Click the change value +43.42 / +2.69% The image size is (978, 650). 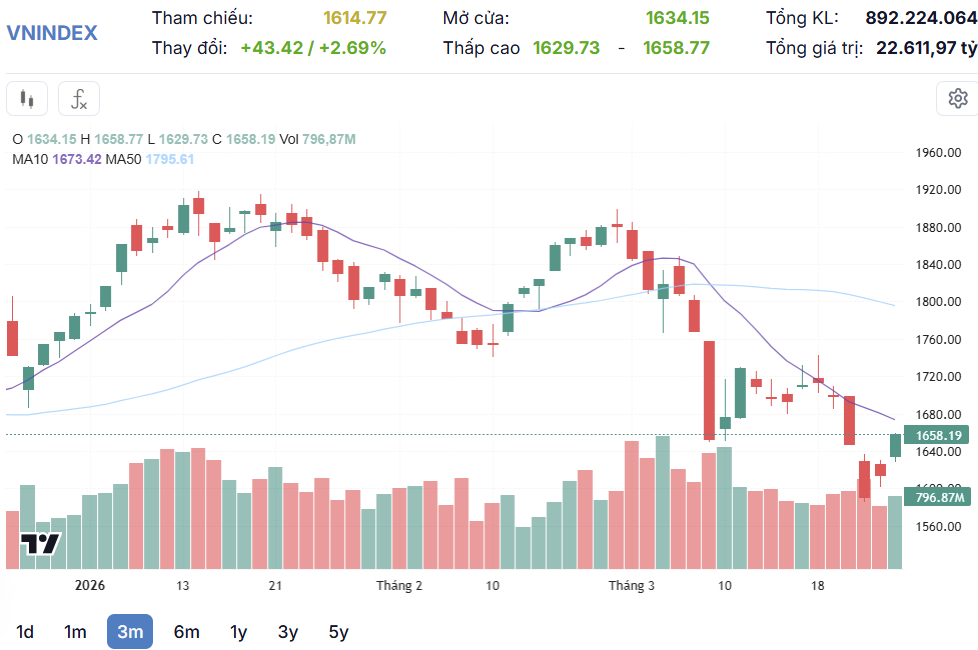(313, 45)
